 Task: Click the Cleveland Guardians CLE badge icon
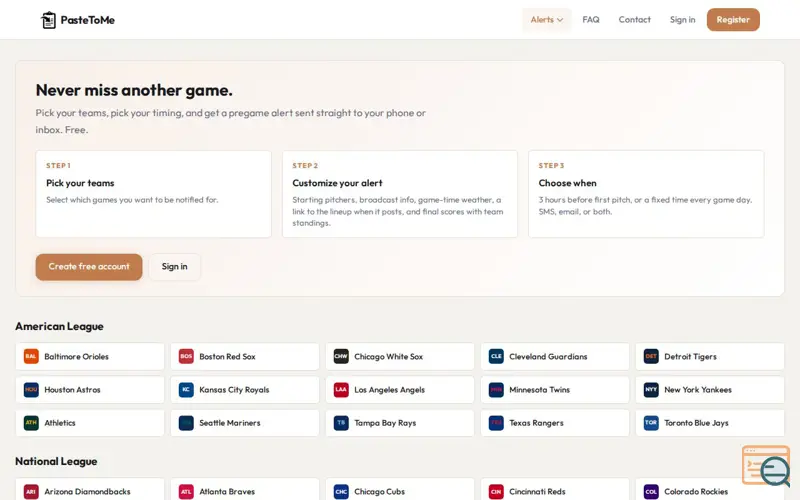(x=496, y=357)
